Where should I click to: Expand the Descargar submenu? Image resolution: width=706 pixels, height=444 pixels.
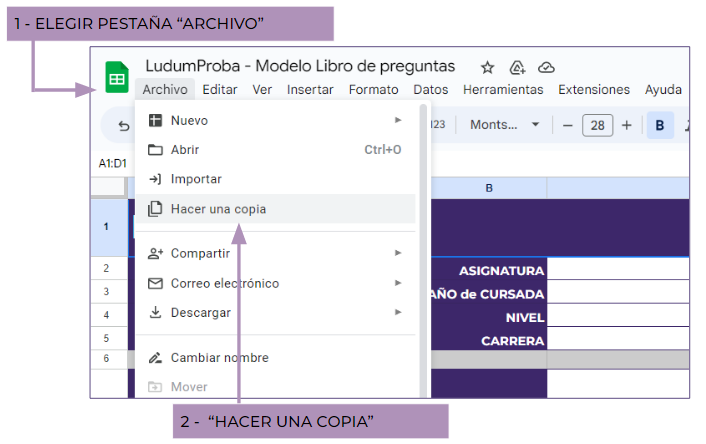tap(275, 312)
